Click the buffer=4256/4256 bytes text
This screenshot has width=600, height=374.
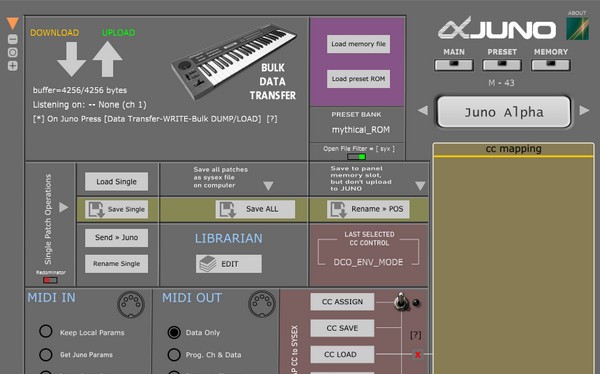80,90
